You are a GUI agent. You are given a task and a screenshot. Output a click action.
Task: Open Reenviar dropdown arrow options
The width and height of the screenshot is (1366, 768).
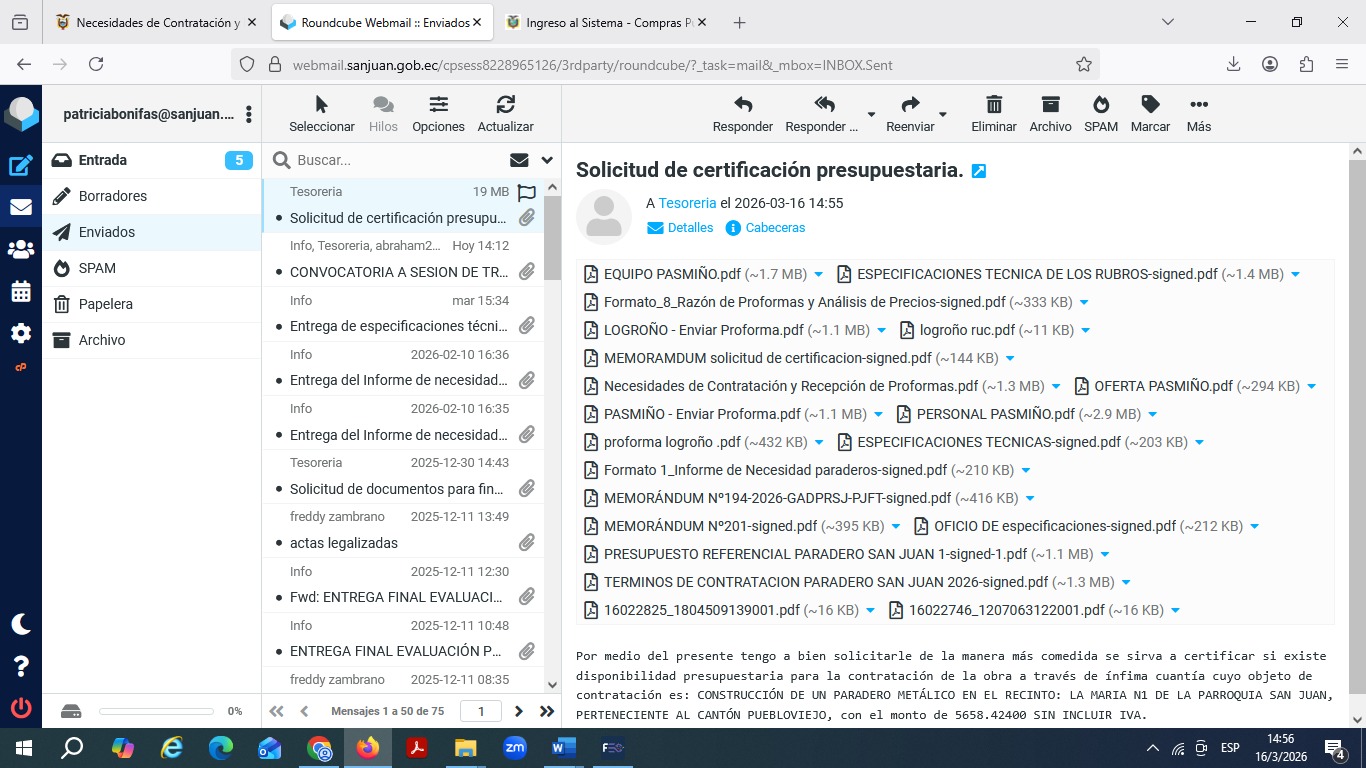pyautogui.click(x=943, y=114)
